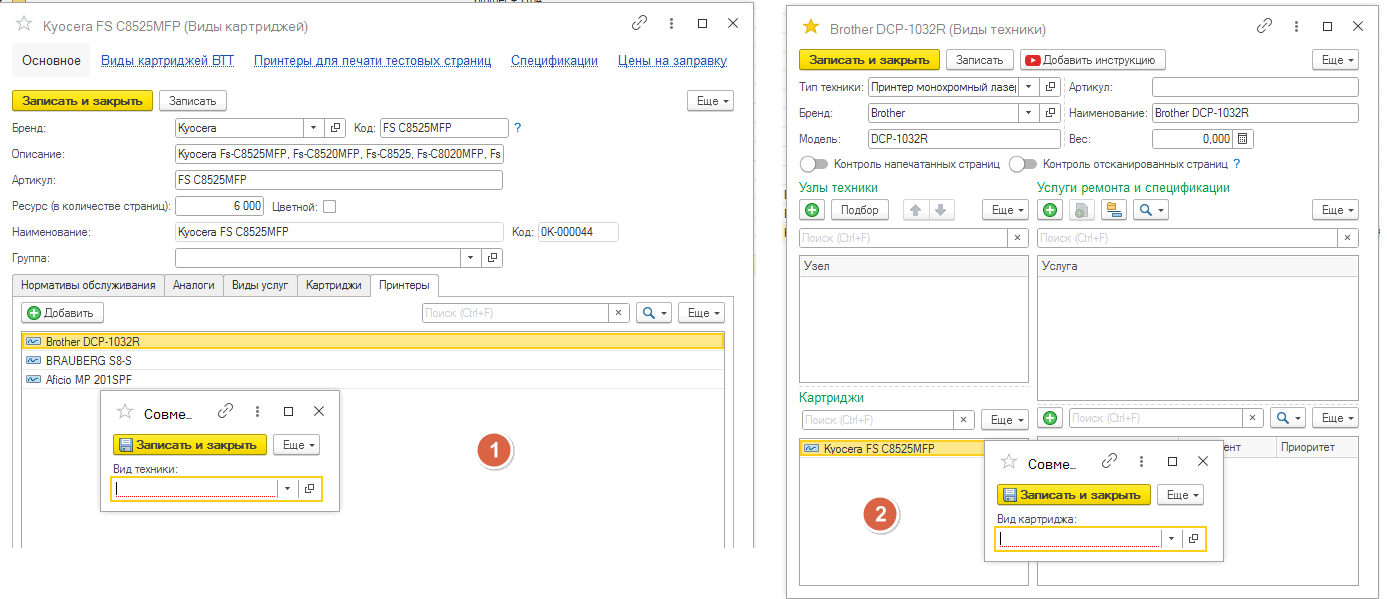Image resolution: width=1387 pixels, height=599 pixels.
Task: Star the Вид техники dialog as favorite
Action: (125, 411)
